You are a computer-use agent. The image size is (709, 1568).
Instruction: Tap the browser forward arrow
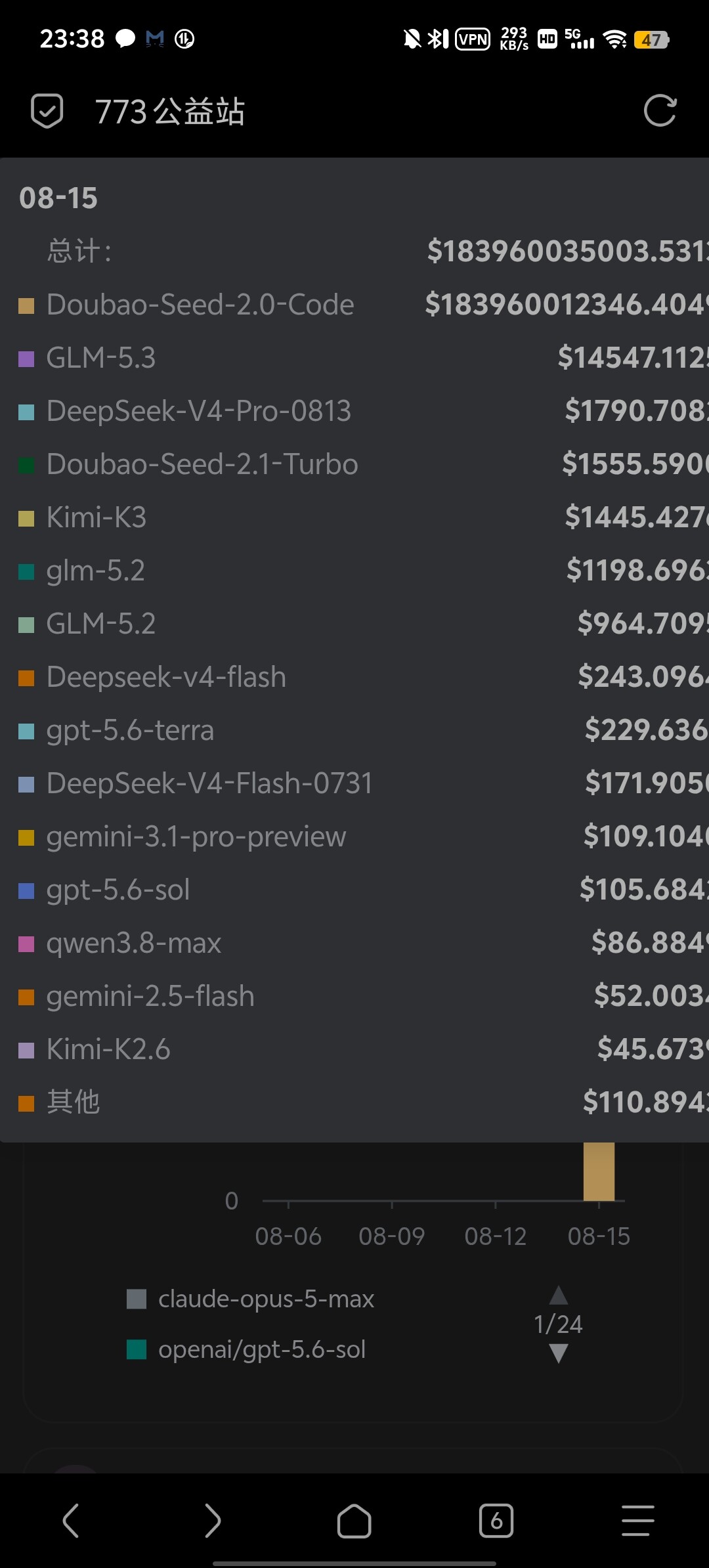pos(212,1520)
